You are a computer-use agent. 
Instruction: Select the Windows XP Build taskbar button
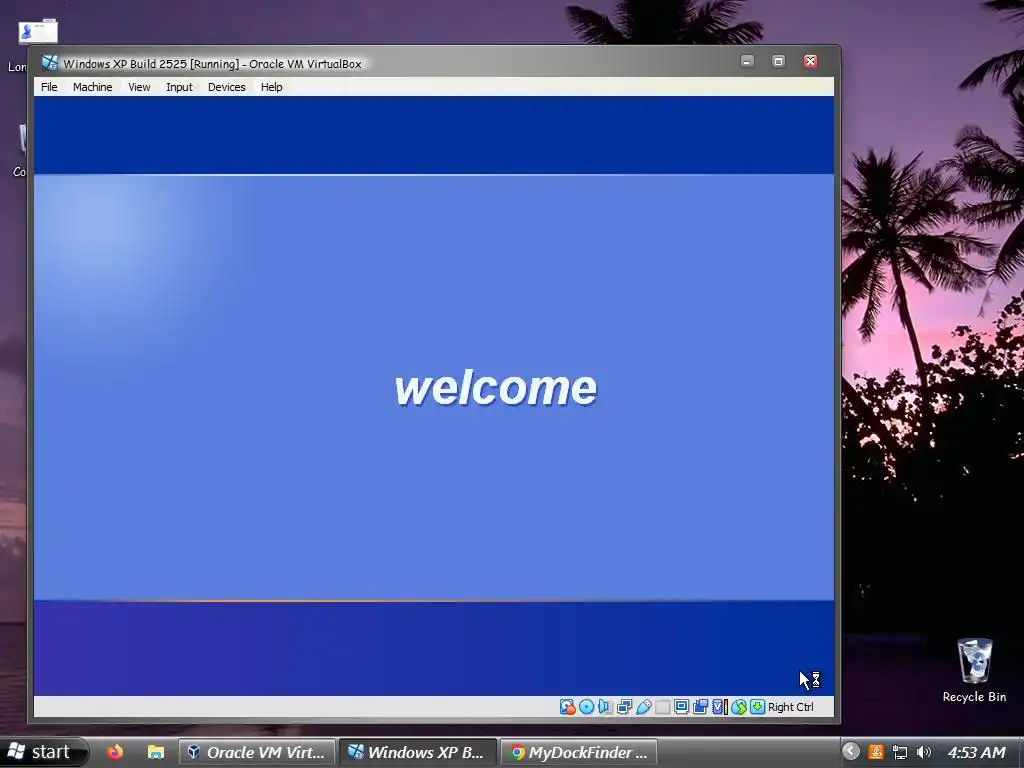pos(418,752)
